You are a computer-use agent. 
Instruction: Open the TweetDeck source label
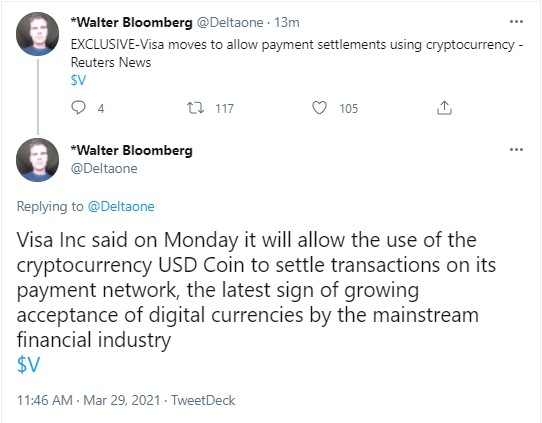click(203, 400)
